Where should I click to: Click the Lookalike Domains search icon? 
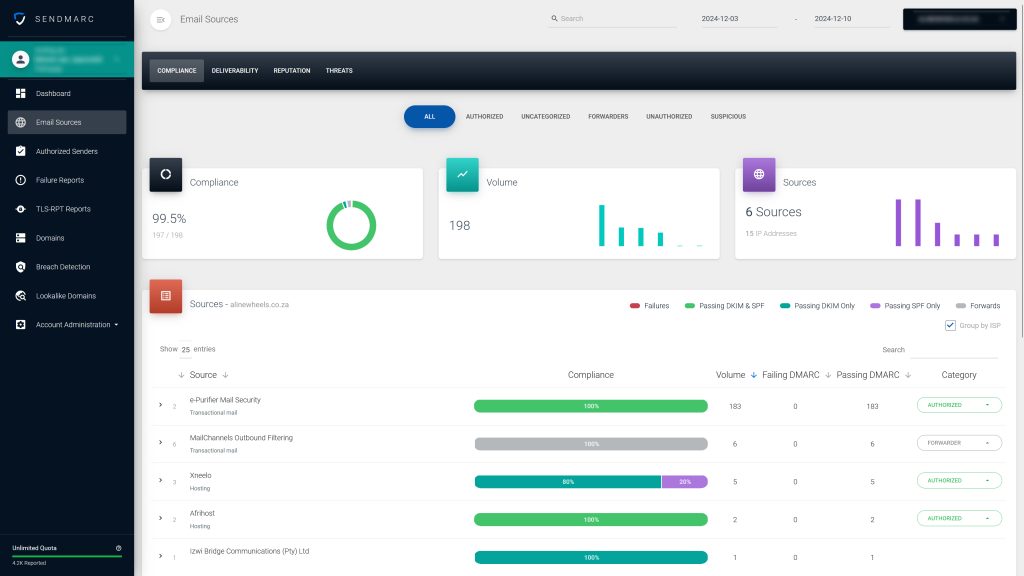(21, 296)
